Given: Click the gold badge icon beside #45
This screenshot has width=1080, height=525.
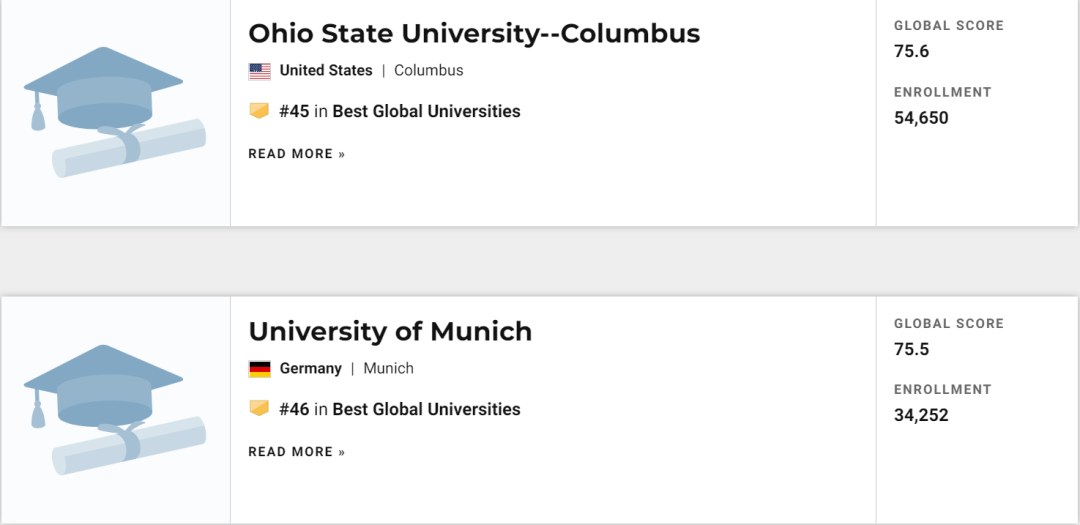Looking at the screenshot, I should pos(259,111).
